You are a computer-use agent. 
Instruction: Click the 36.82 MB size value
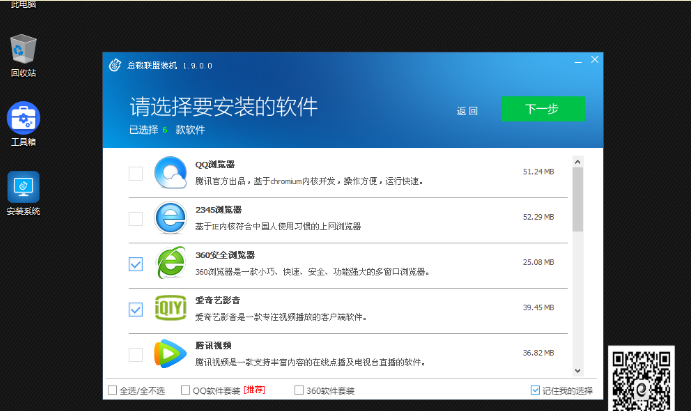[x=539, y=353]
